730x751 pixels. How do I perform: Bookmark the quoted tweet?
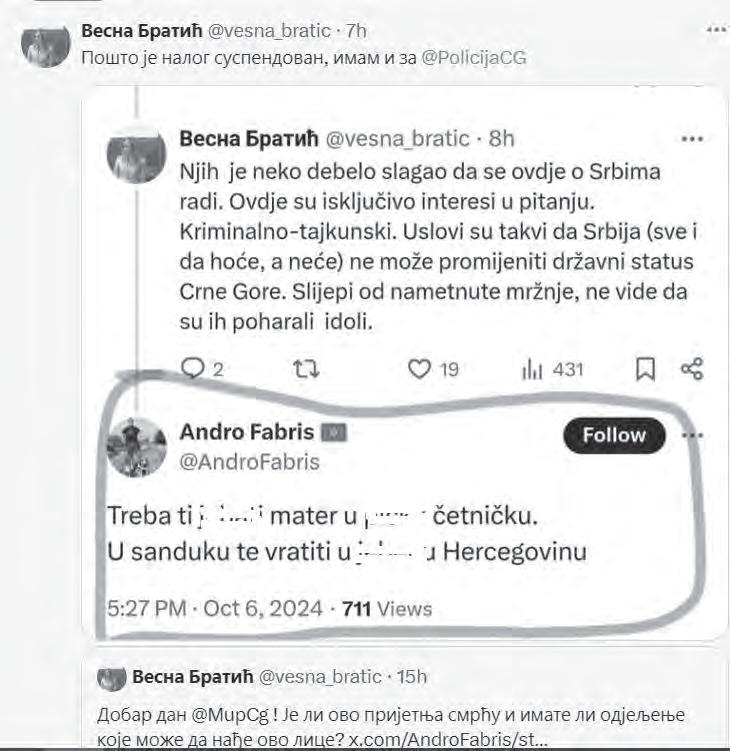646,369
